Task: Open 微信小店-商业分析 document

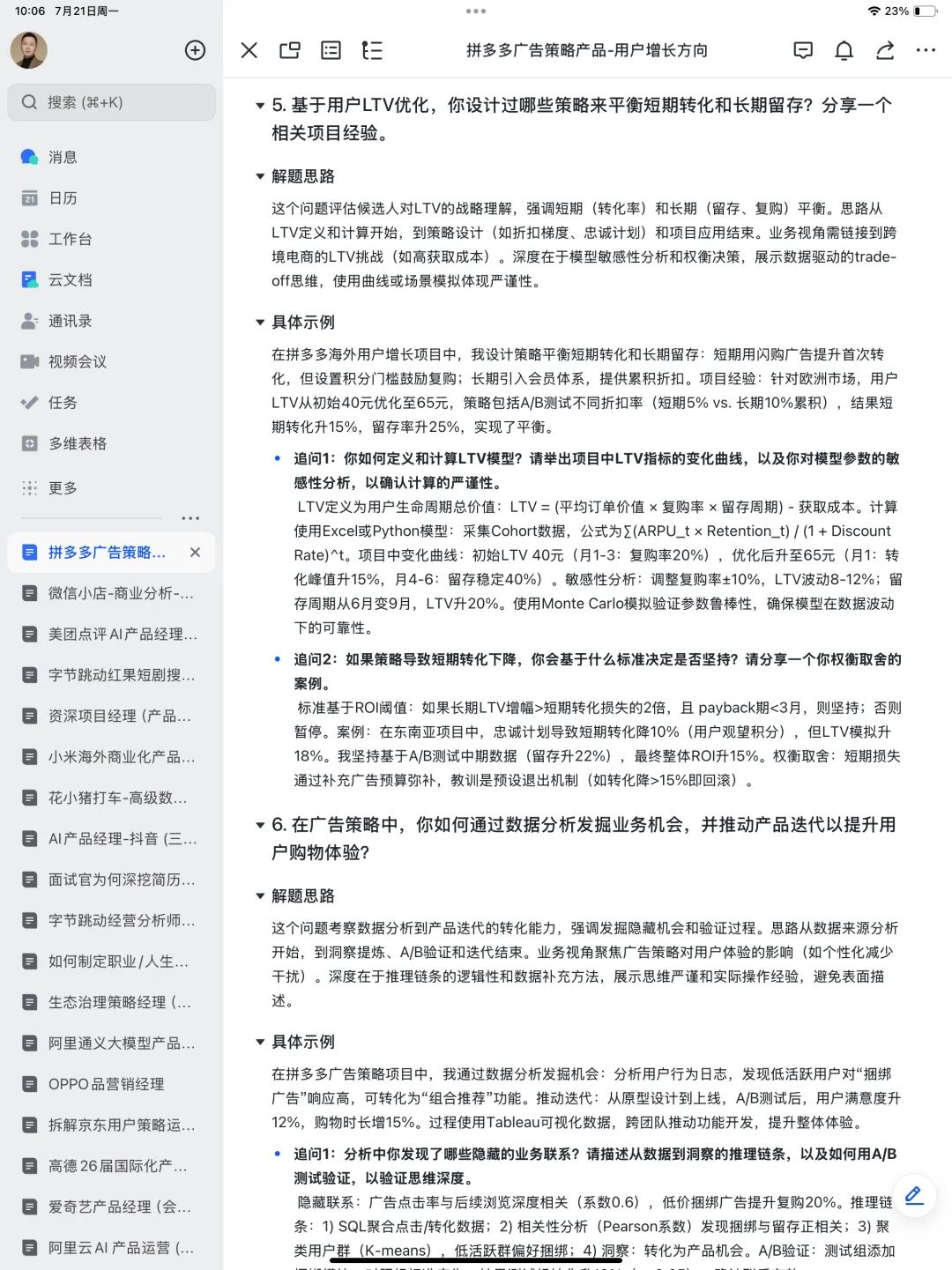Action: [111, 593]
